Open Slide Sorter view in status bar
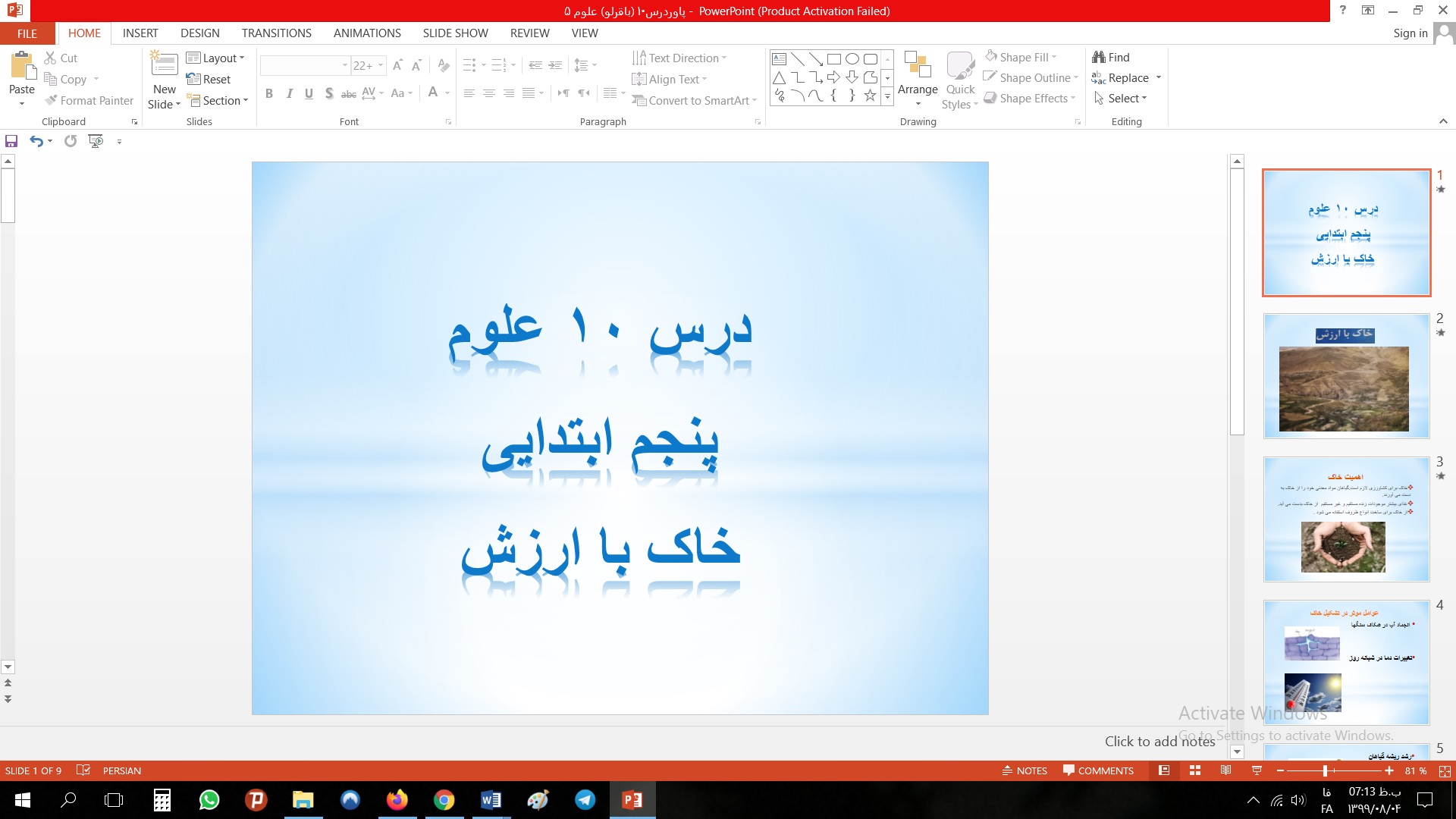 1195,770
